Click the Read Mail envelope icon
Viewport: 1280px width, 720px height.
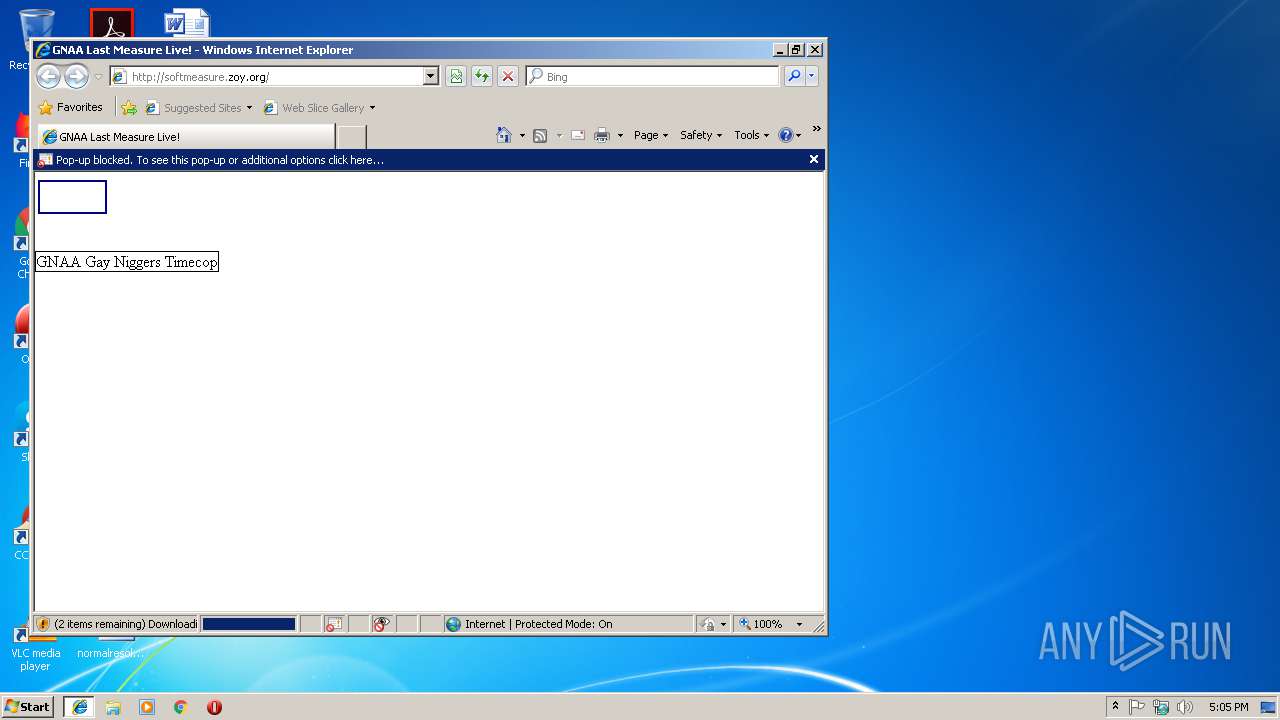(x=578, y=135)
